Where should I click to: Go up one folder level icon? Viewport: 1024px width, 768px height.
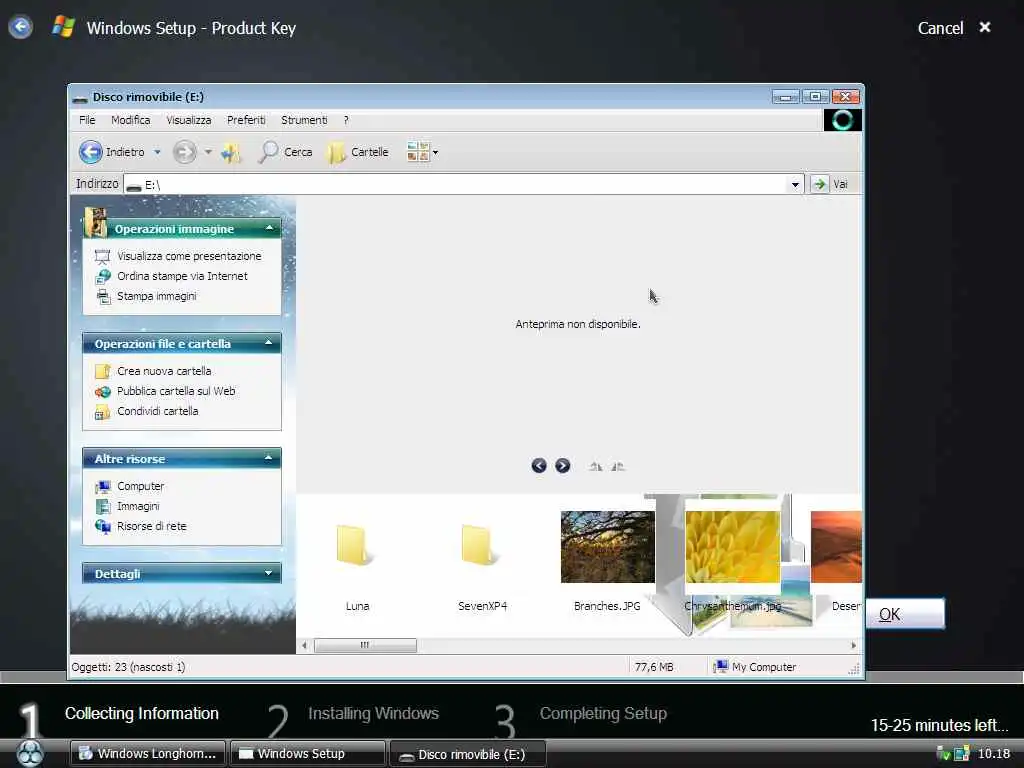[x=231, y=153]
